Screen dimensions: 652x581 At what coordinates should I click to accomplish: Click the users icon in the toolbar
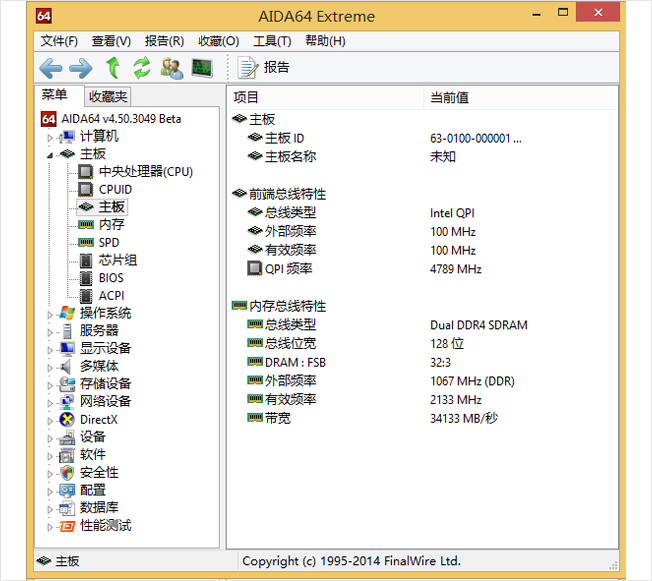pos(172,68)
